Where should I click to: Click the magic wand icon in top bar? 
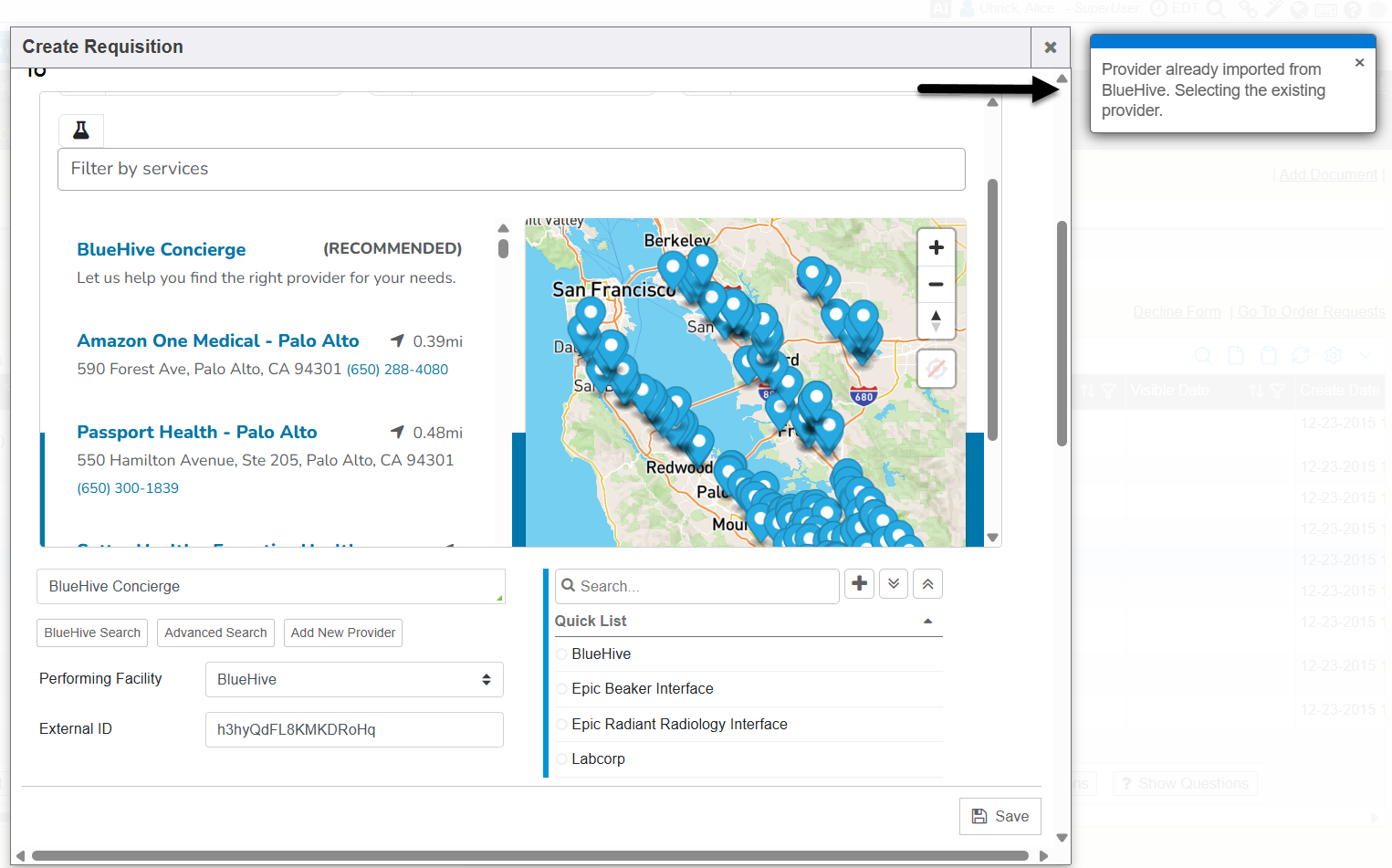click(1273, 9)
